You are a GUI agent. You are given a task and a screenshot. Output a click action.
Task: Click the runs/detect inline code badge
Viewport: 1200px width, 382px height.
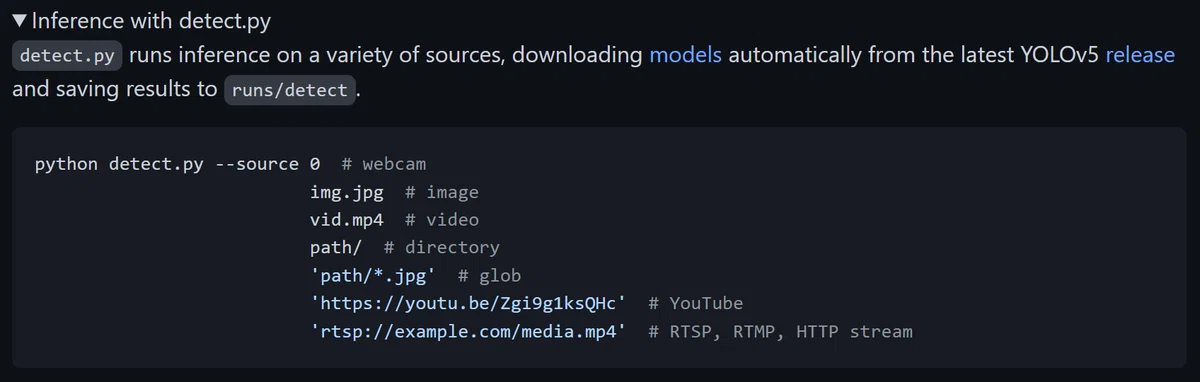click(289, 90)
